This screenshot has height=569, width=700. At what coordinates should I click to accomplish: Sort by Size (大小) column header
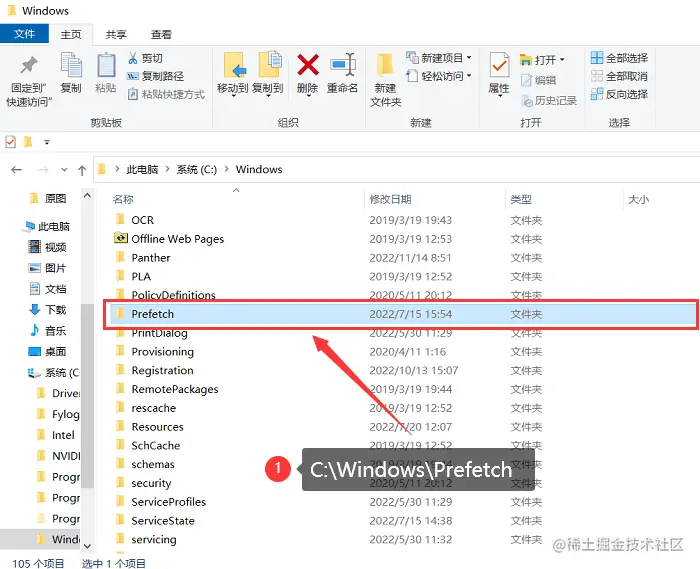click(638, 199)
